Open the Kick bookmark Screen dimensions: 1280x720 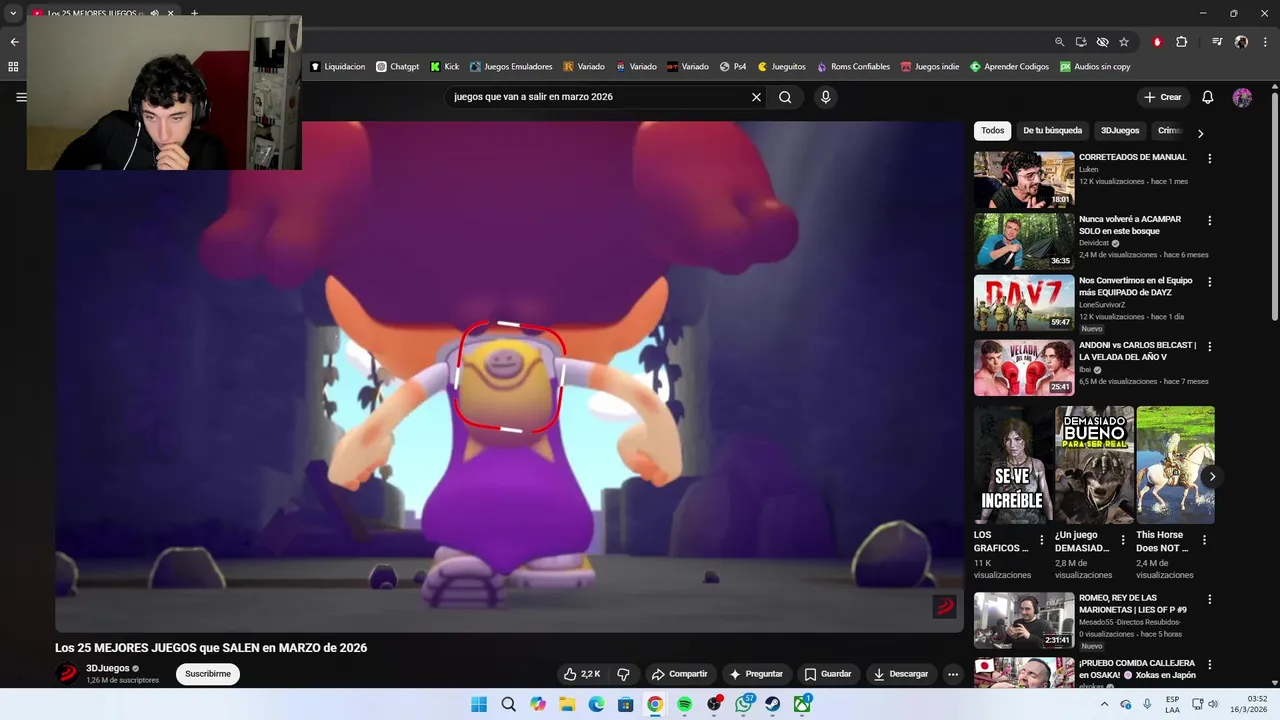point(444,67)
